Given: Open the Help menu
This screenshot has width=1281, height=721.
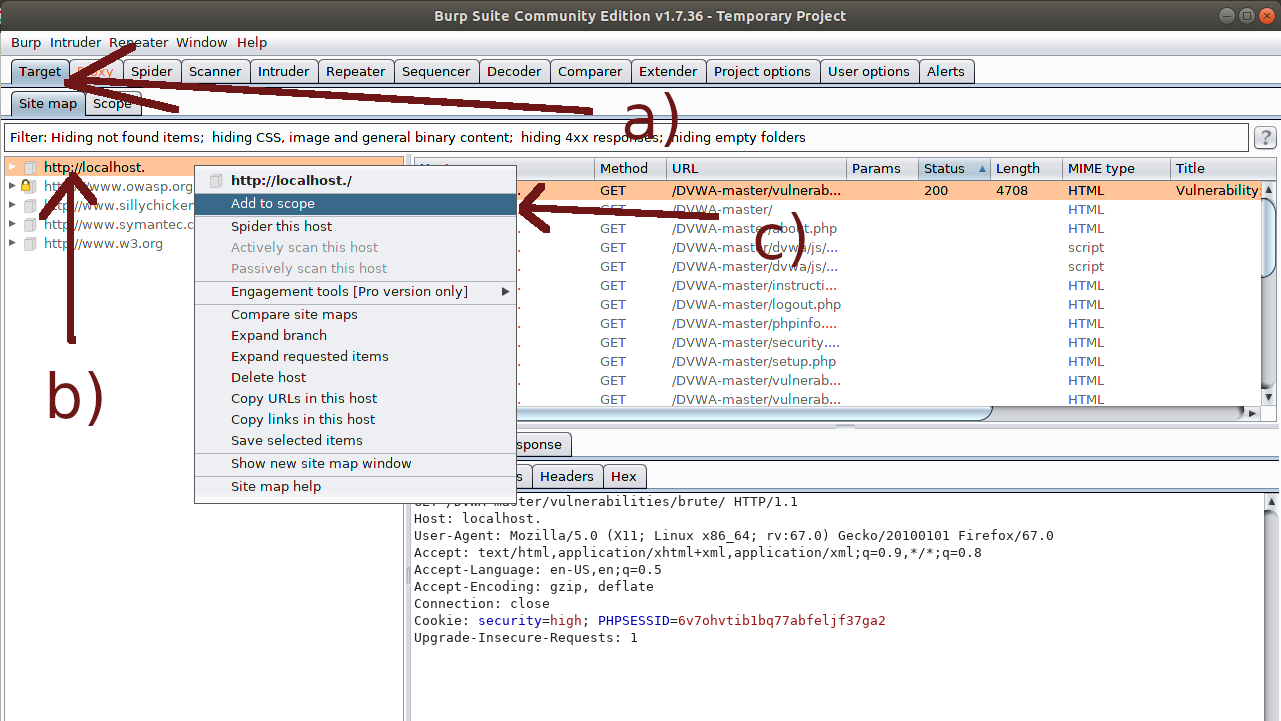Looking at the screenshot, I should pyautogui.click(x=252, y=43).
